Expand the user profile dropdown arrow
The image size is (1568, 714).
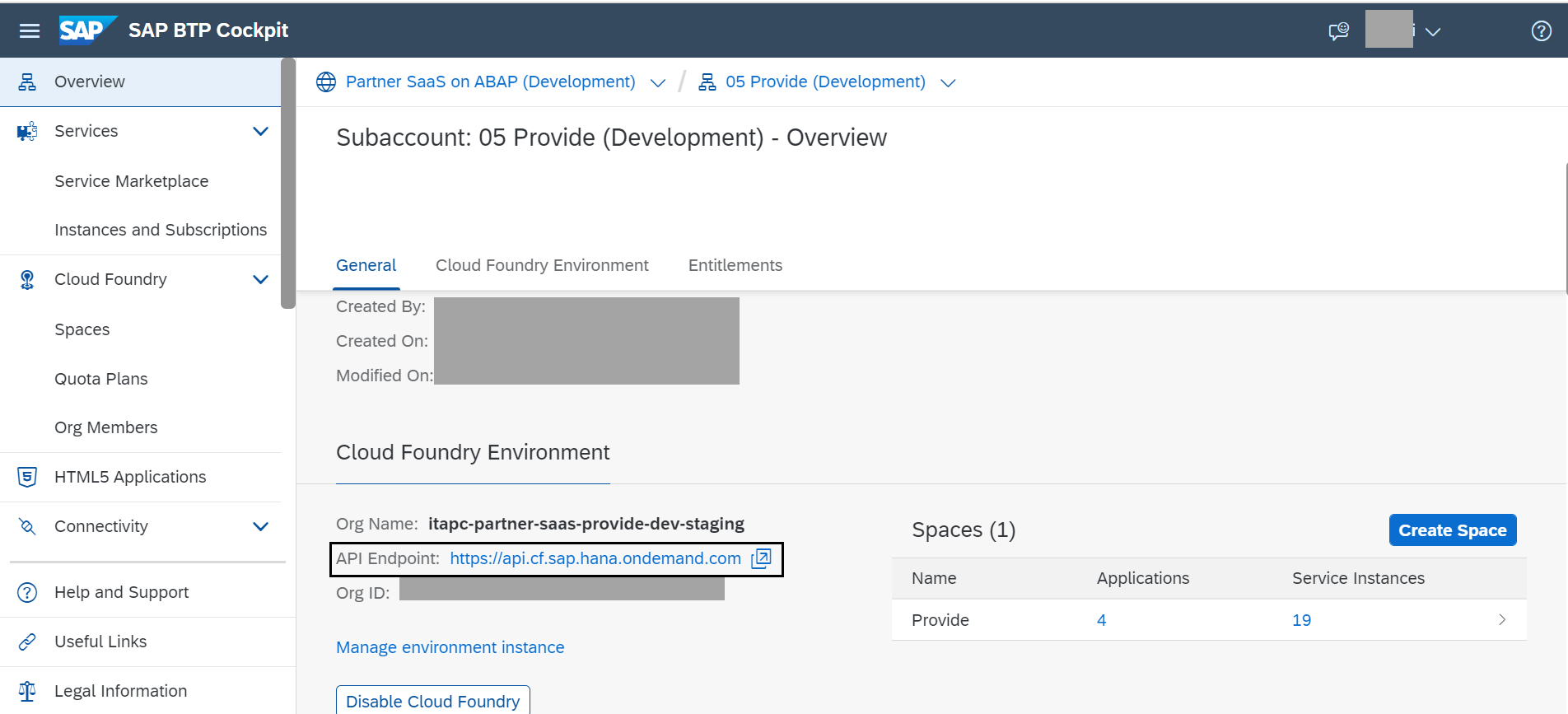[1433, 32]
